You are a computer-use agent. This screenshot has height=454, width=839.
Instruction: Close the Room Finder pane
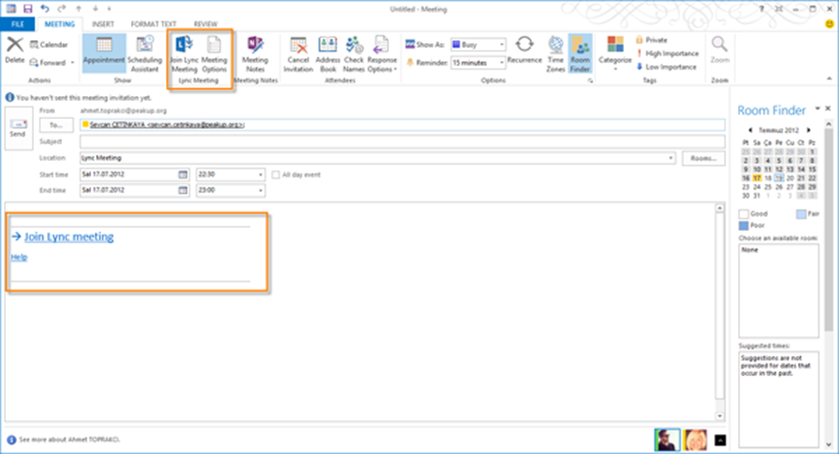[x=828, y=108]
